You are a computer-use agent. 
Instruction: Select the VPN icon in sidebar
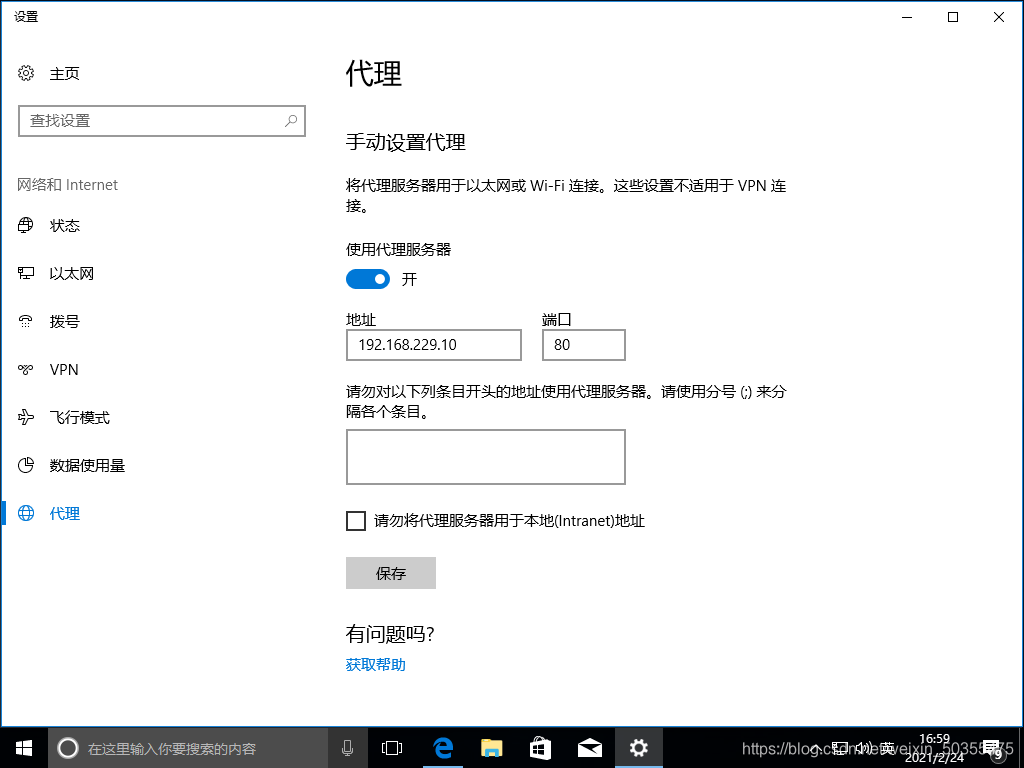[26, 370]
